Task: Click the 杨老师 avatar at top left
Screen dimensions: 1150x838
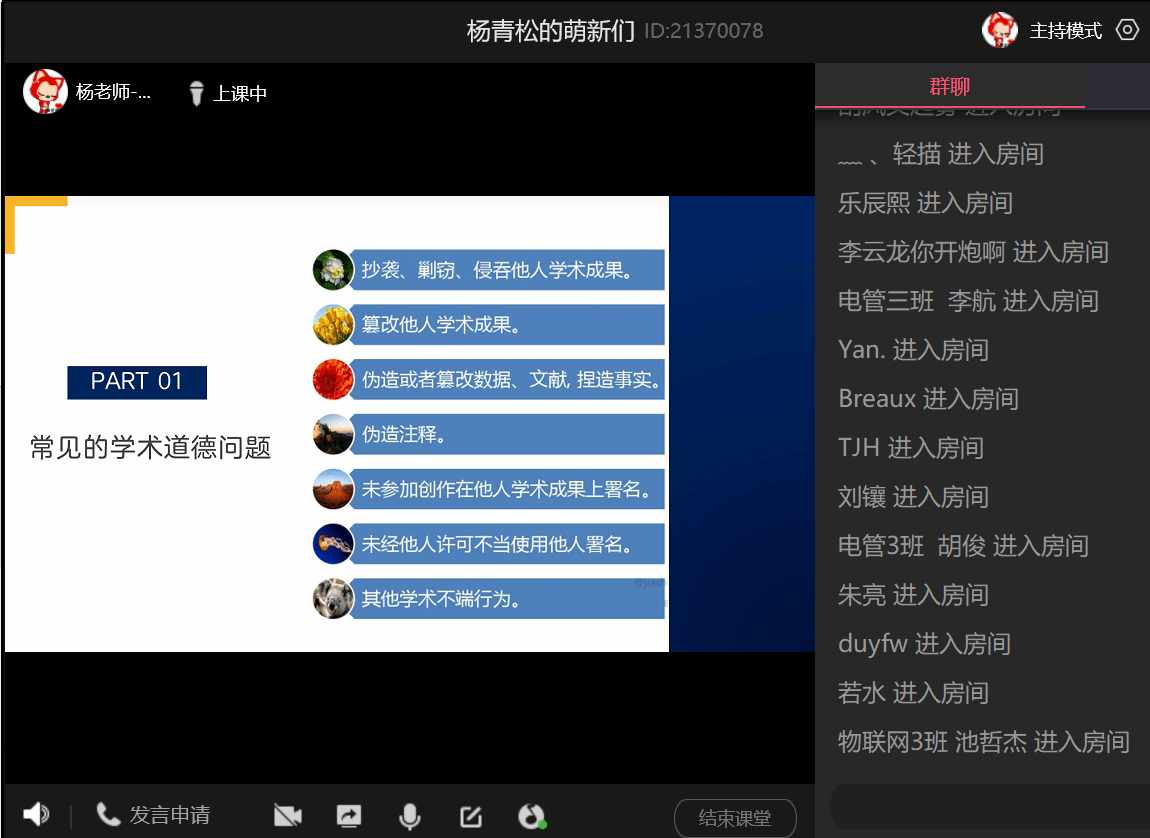Action: [x=45, y=92]
